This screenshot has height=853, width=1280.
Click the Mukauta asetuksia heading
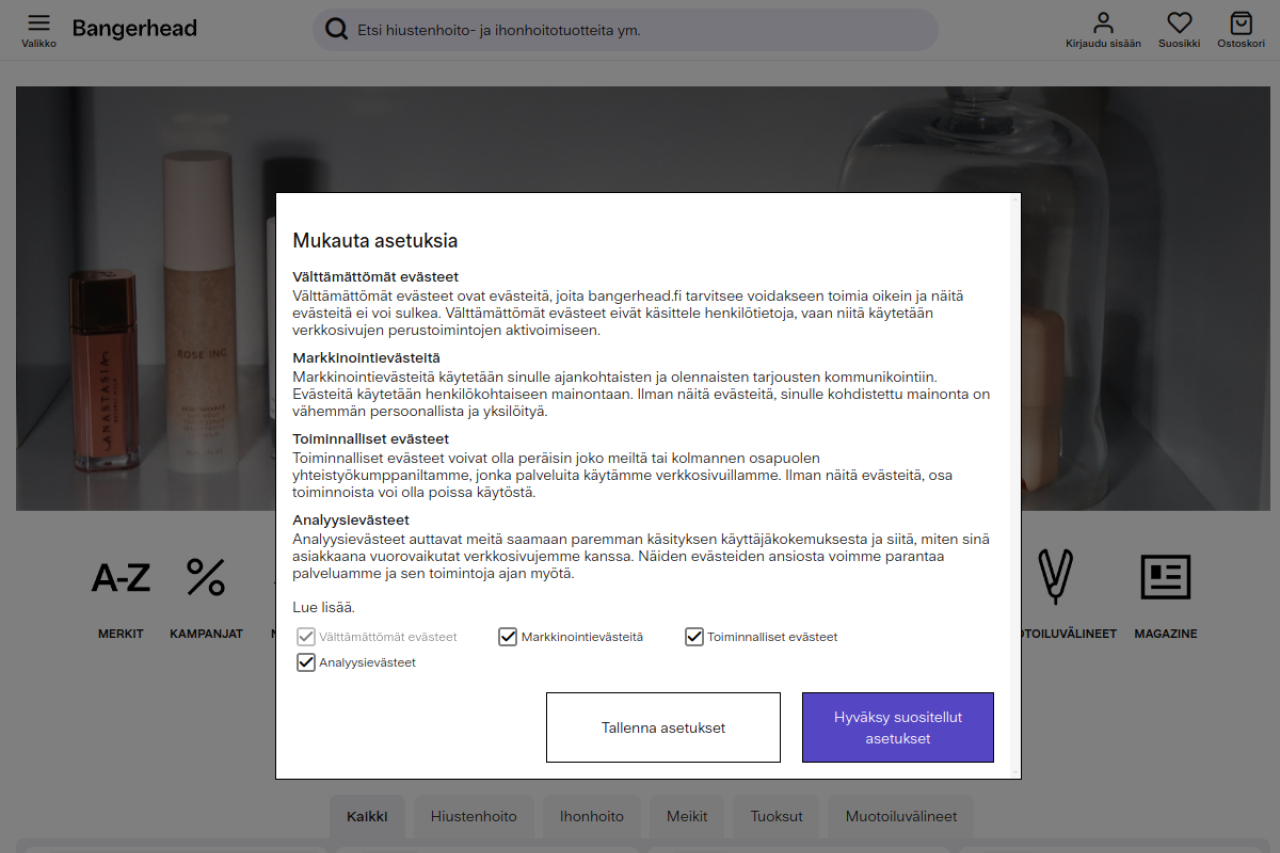click(375, 240)
